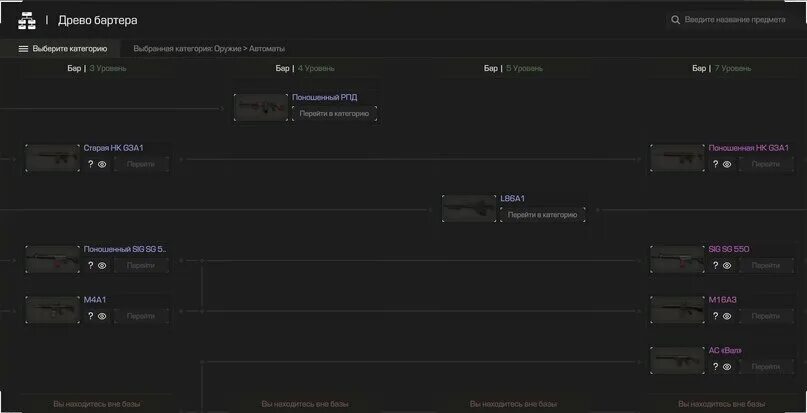
Task: Click the barter tree logo icon
Action: 27,20
